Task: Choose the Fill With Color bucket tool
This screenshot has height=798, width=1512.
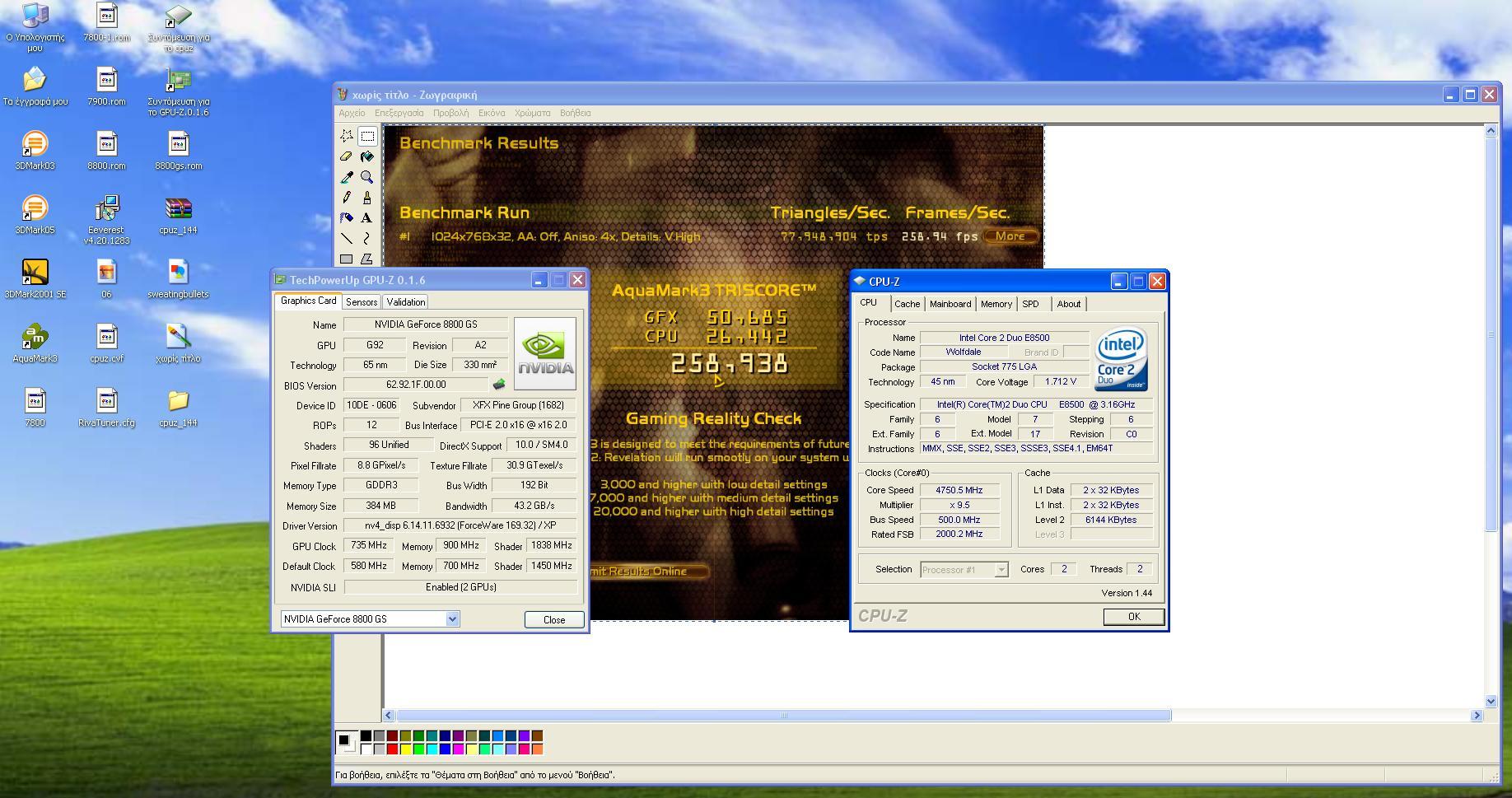Action: click(367, 156)
